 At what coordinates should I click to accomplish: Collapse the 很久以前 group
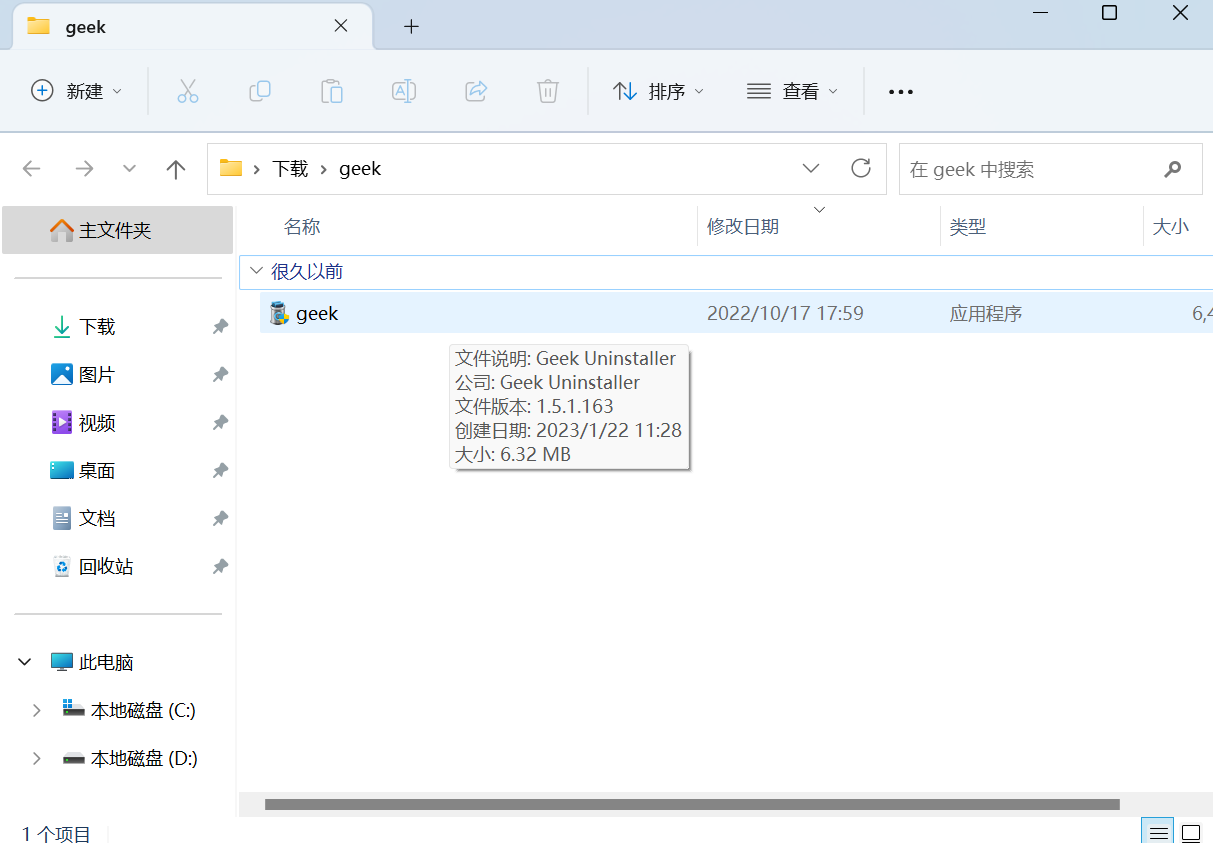[x=256, y=271]
